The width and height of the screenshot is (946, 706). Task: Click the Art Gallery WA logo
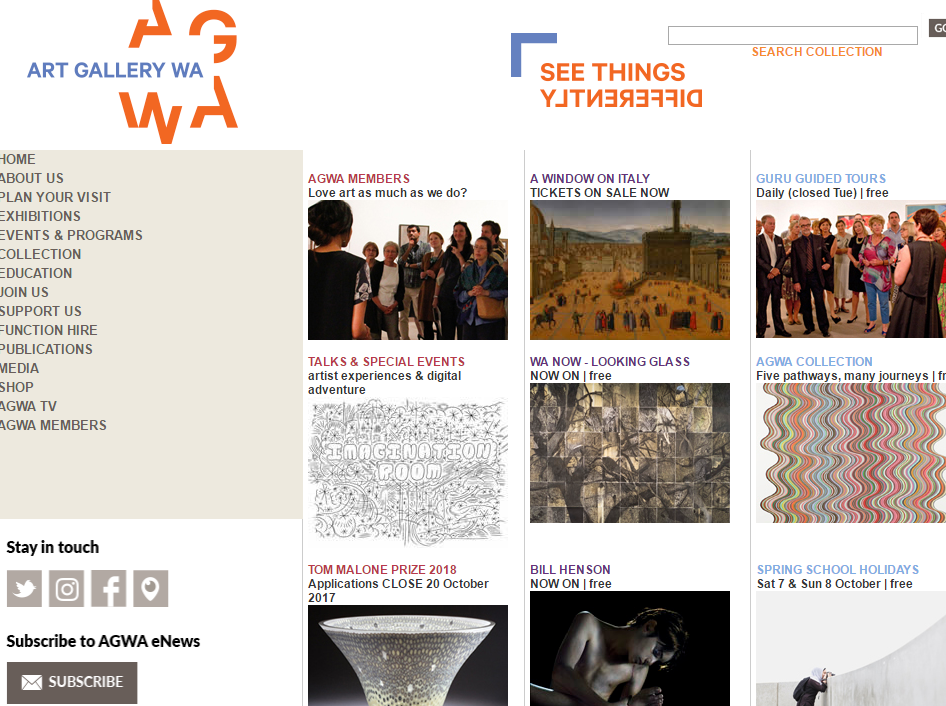pos(133,71)
